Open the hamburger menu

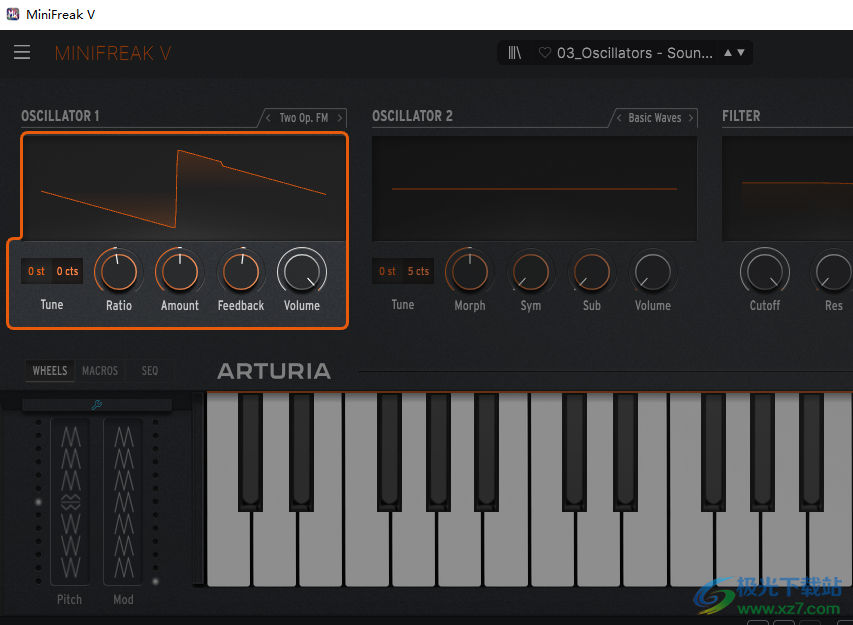(22, 52)
